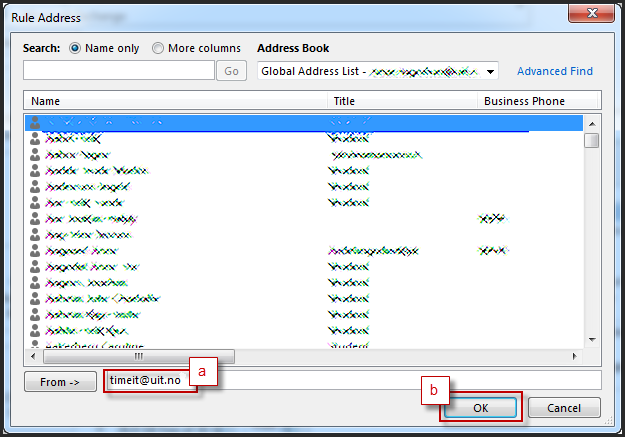This screenshot has height=437, width=625.
Task: Click the vertical scrollbar down arrow
Action: pyautogui.click(x=592, y=339)
